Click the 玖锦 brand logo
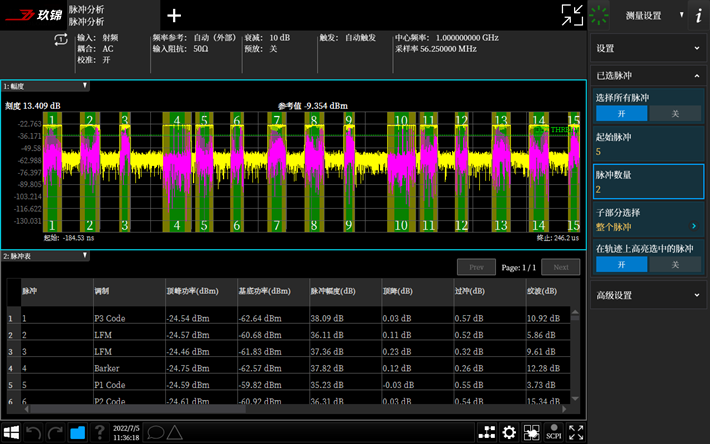710x444 pixels. click(x=34, y=15)
